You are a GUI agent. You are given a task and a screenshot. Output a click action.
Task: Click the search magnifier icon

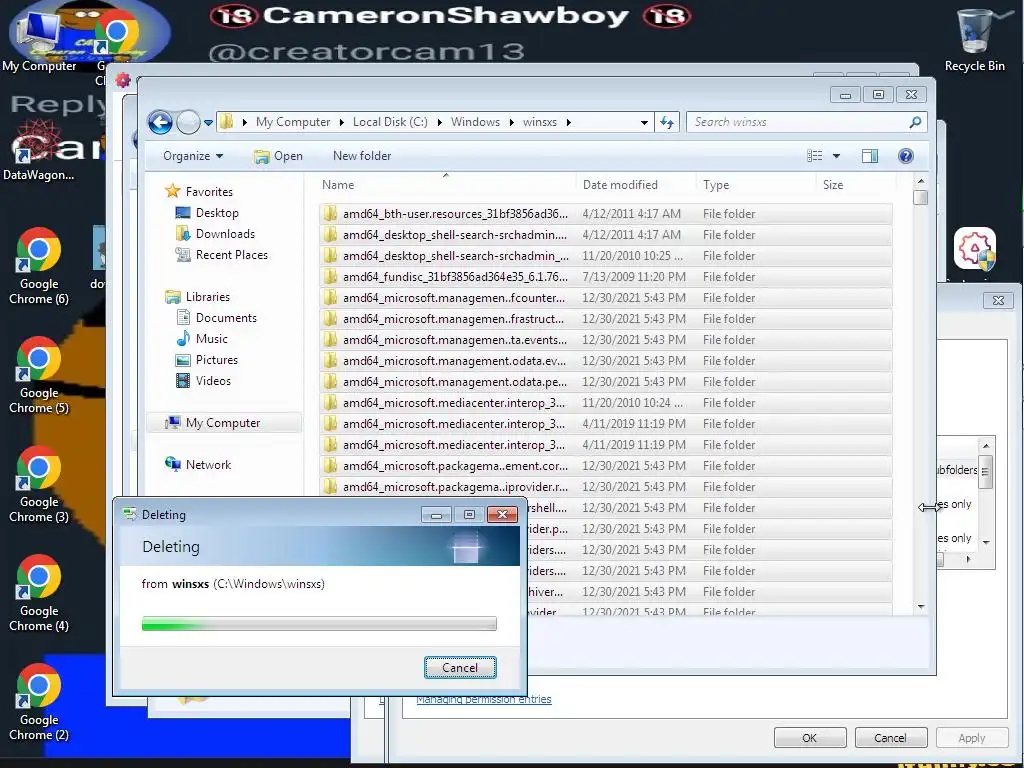[915, 122]
